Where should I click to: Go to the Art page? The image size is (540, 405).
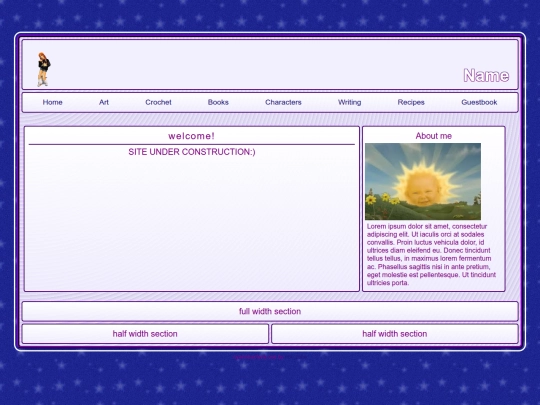pos(104,102)
